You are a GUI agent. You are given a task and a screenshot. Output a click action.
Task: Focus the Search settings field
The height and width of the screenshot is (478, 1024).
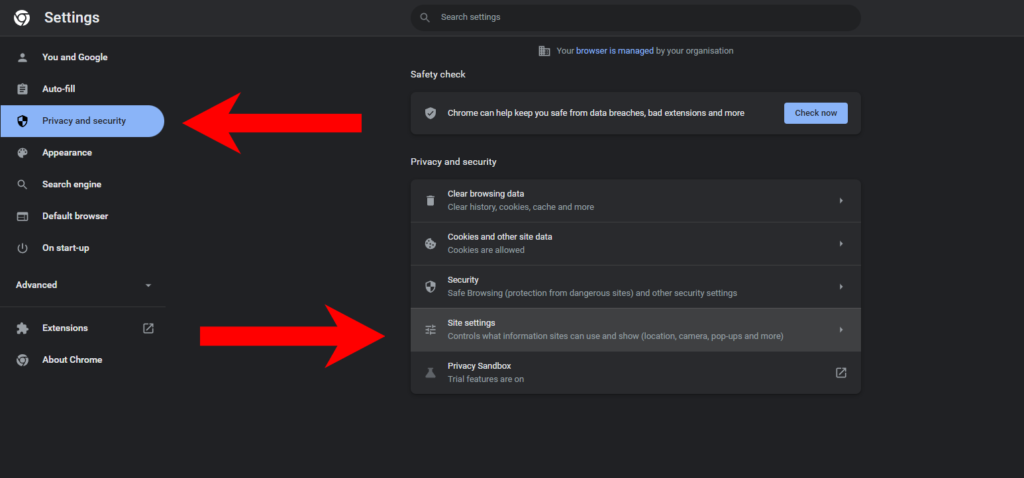640,17
